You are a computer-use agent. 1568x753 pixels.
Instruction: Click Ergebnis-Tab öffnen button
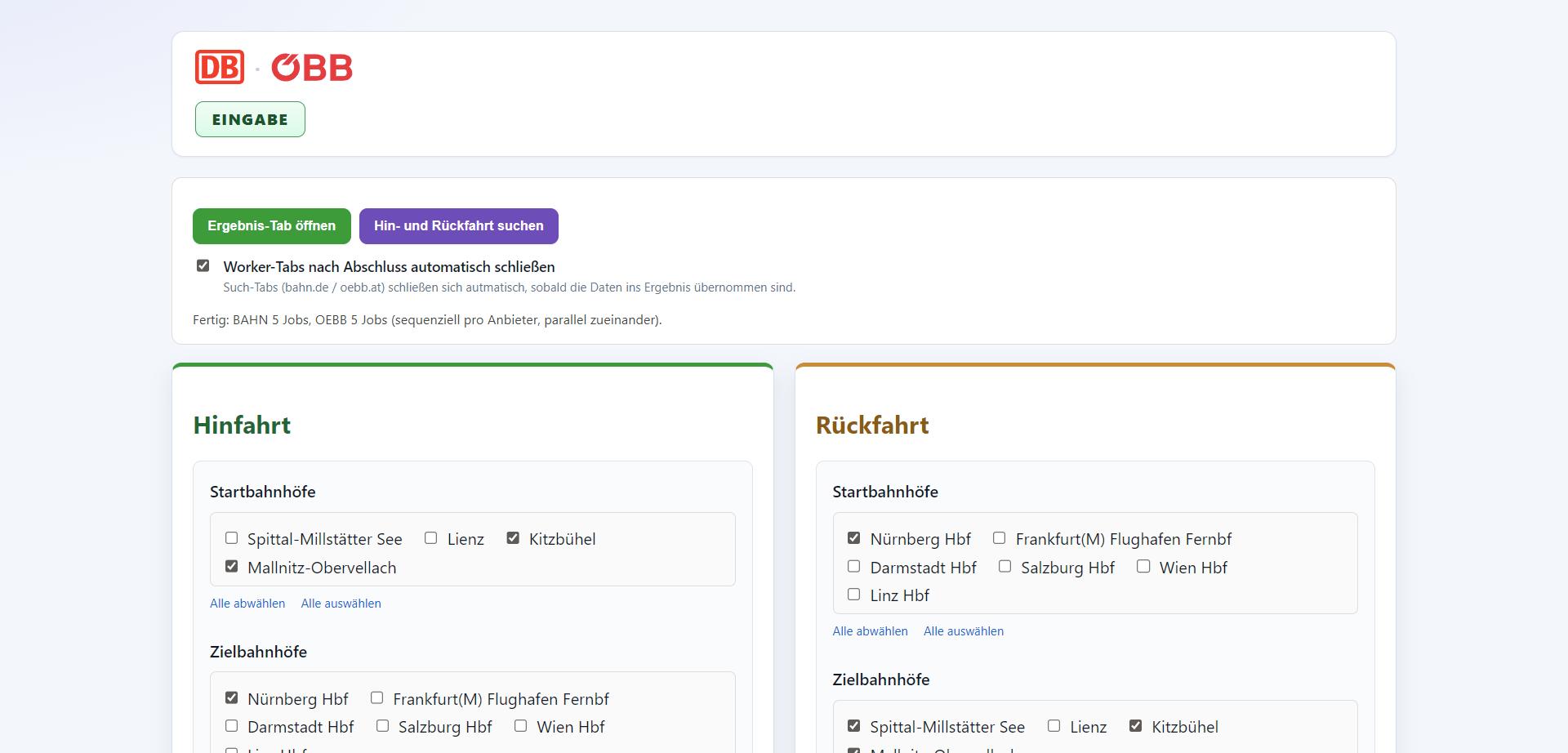coord(272,226)
